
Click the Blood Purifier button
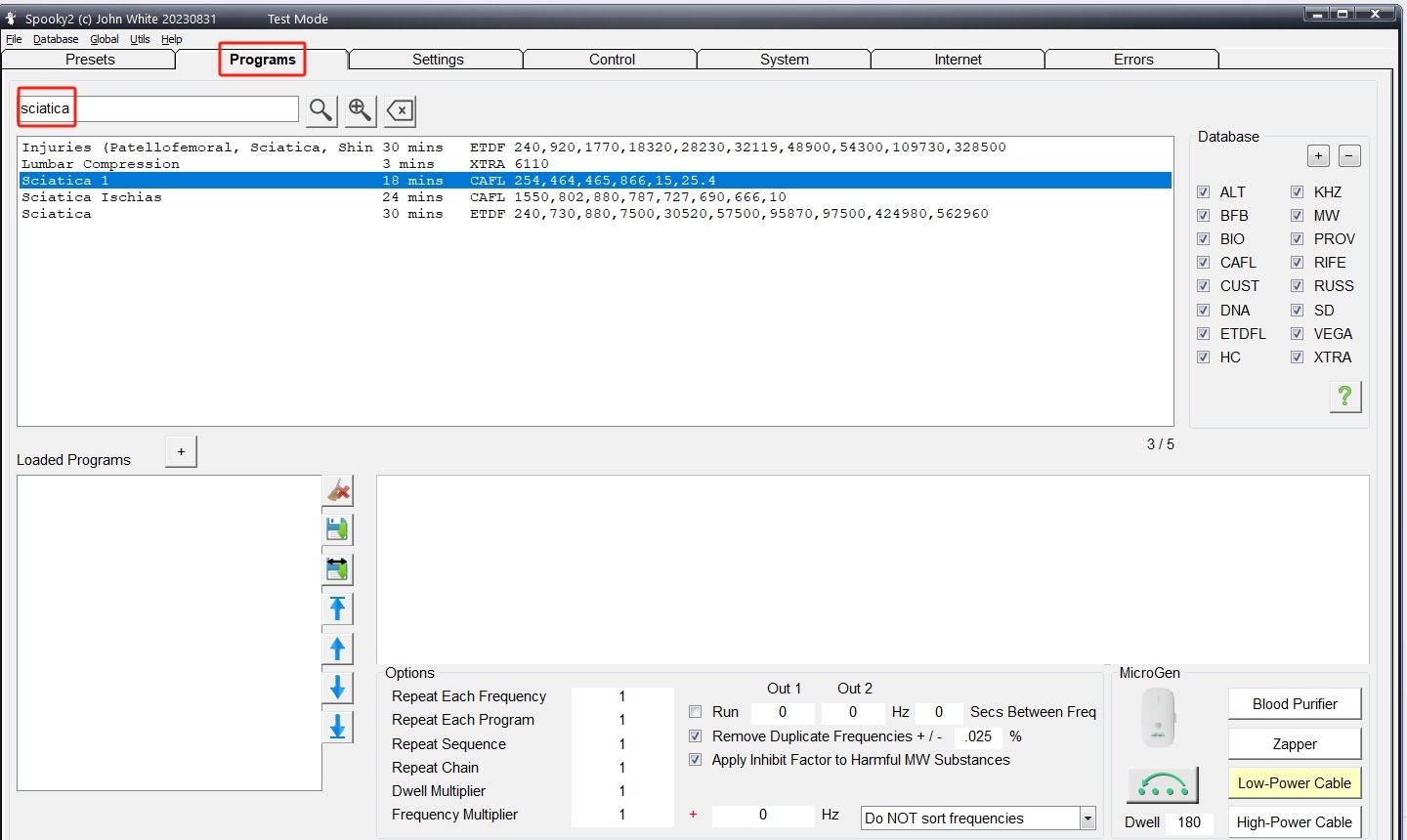point(1295,704)
